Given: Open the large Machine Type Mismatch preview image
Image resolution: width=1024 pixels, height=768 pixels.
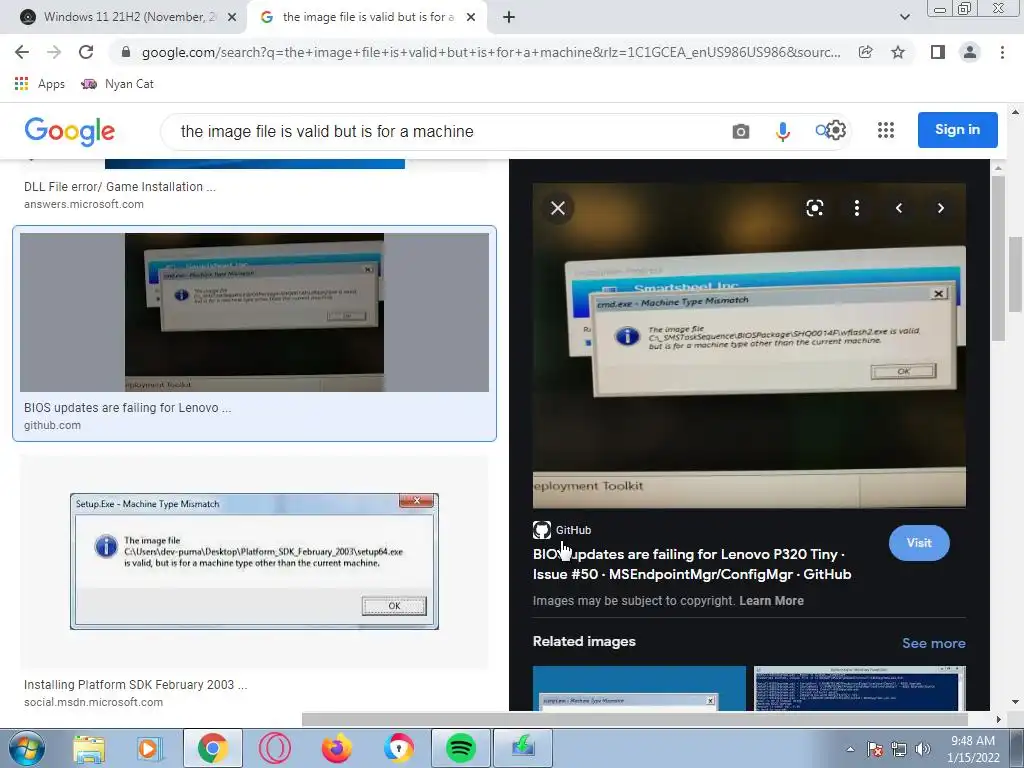Looking at the screenshot, I should [749, 345].
